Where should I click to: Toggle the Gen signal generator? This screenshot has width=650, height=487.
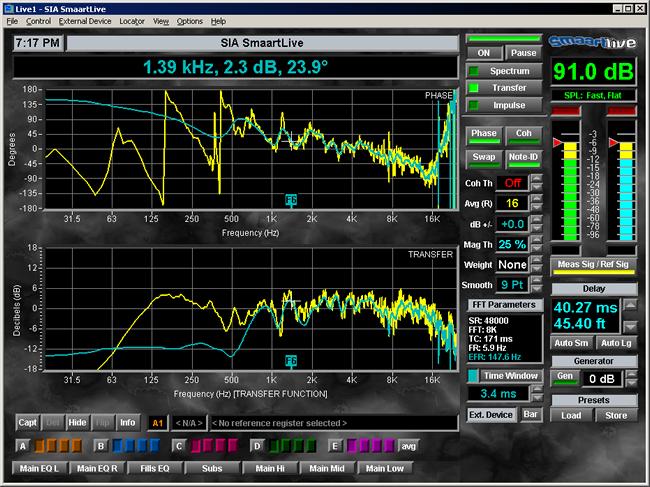(x=565, y=378)
